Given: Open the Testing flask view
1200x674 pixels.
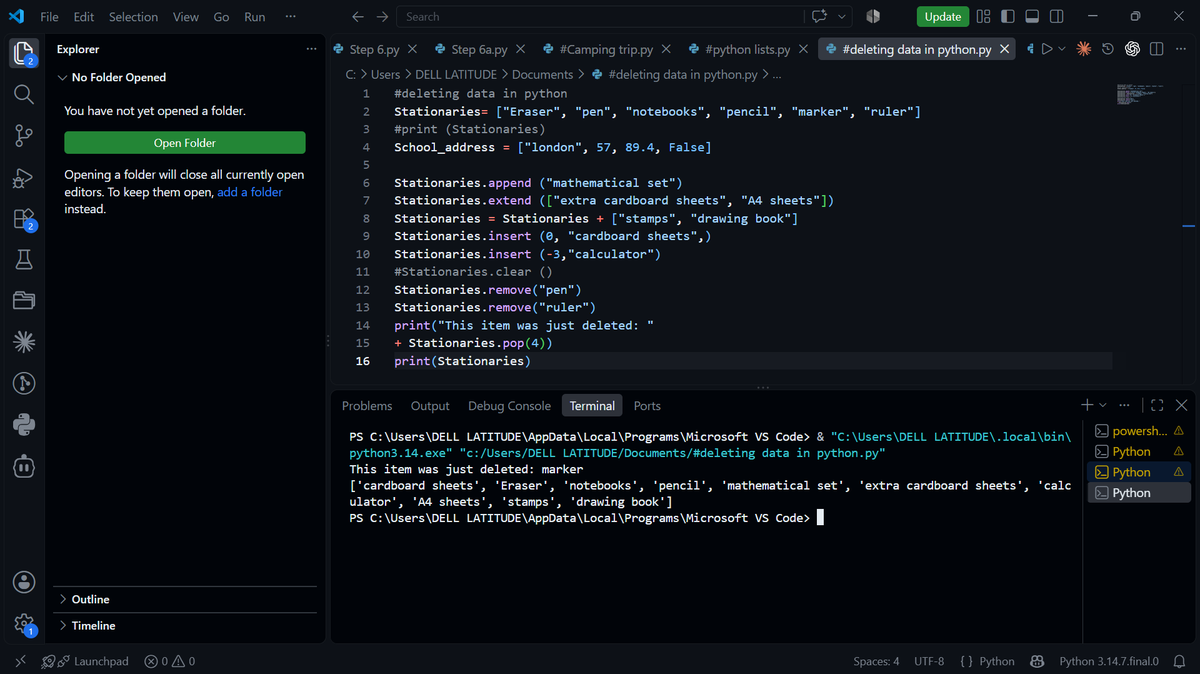Looking at the screenshot, I should pyautogui.click(x=24, y=260).
